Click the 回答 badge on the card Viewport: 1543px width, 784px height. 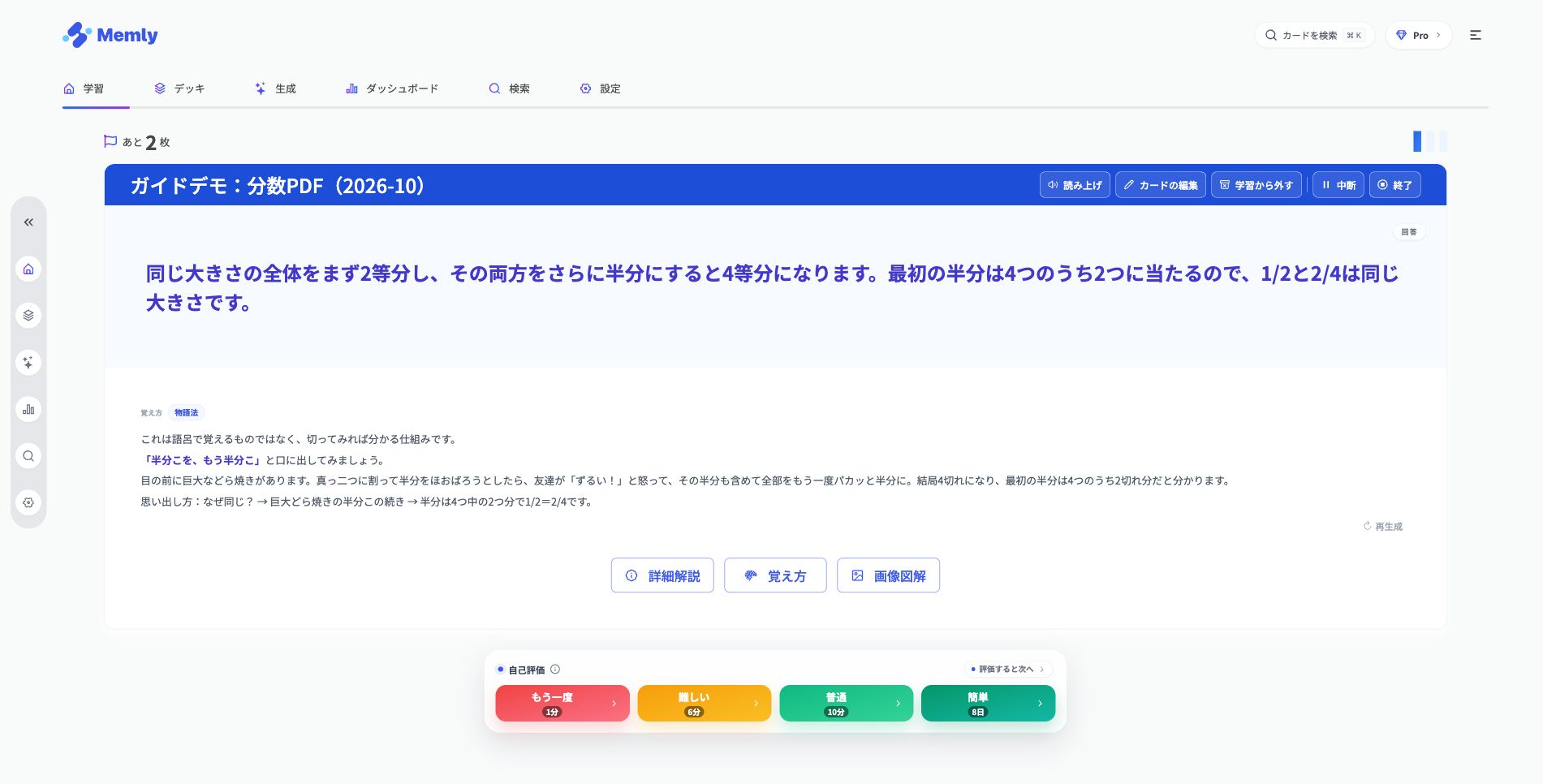point(1409,232)
